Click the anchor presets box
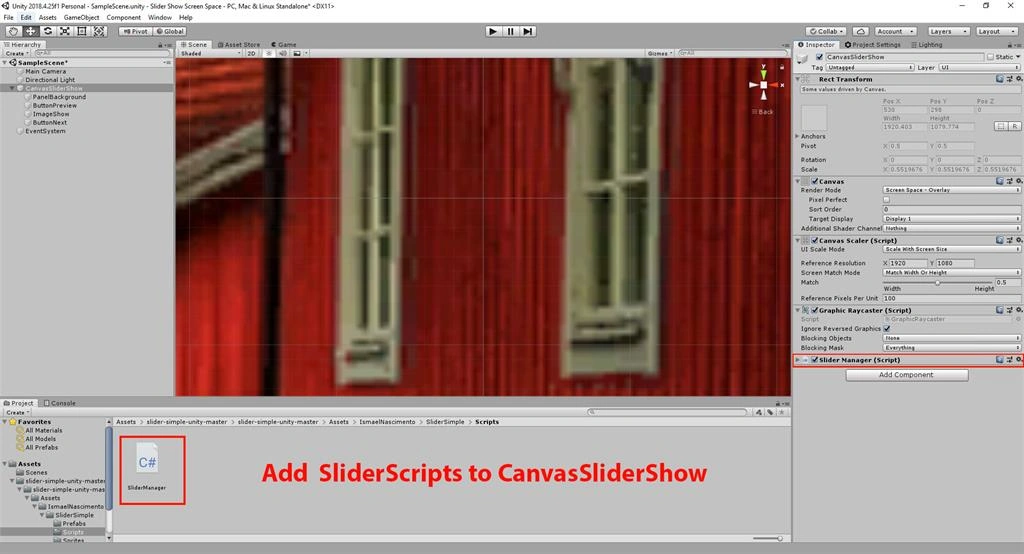 click(814, 117)
